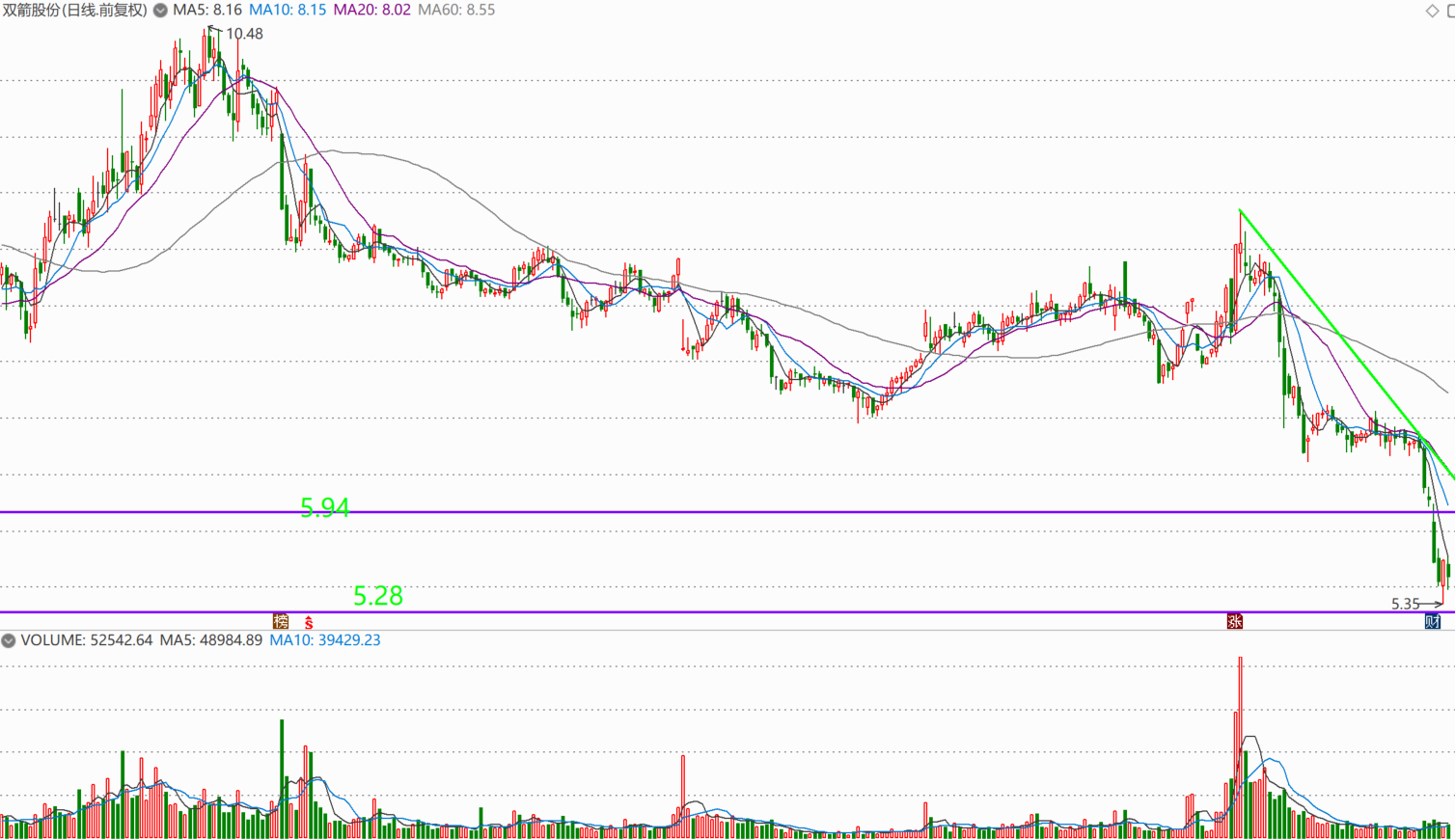This screenshot has height=840, width=1455.
Task: Click the volume MA5: 48984.89 label
Action: (211, 640)
